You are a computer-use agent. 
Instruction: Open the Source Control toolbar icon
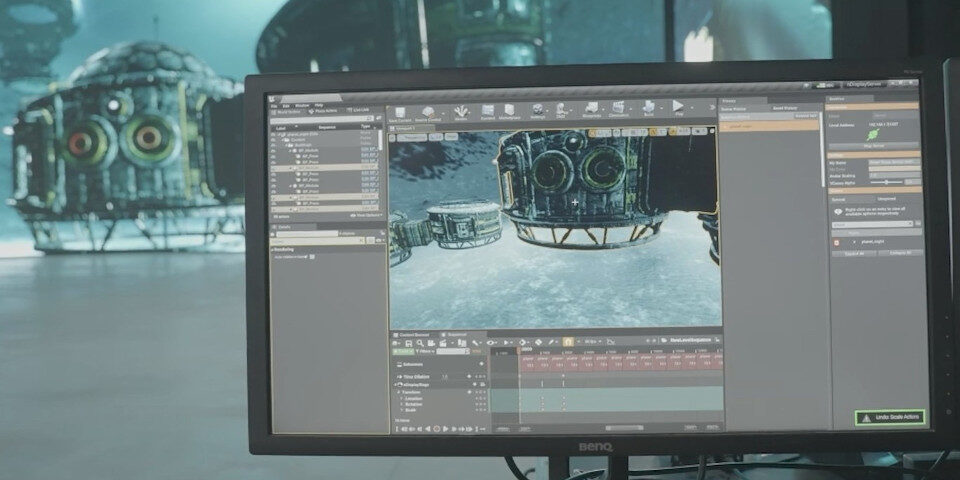pos(427,113)
